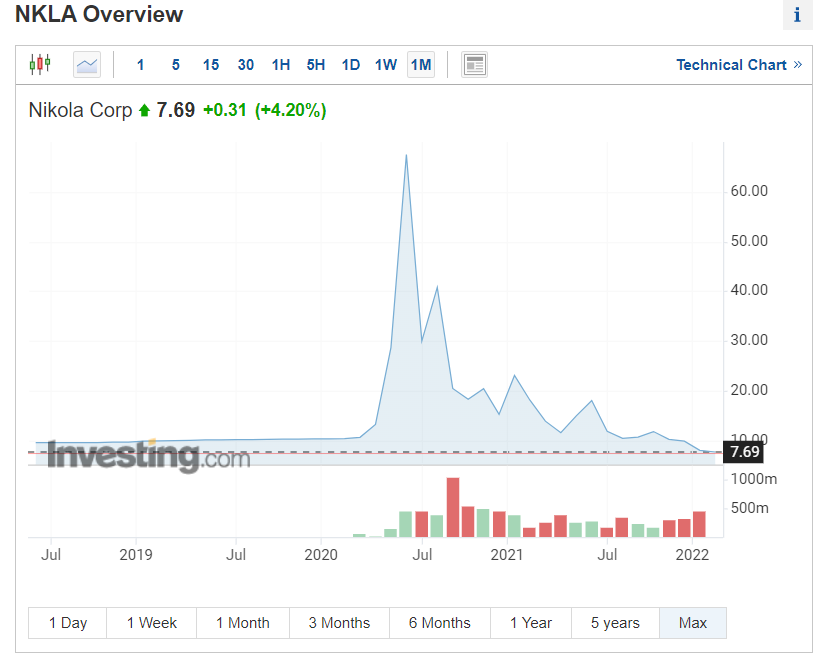Screen dimensions: 817x659
Task: Switch to candlestick chart type
Action: tap(40, 65)
